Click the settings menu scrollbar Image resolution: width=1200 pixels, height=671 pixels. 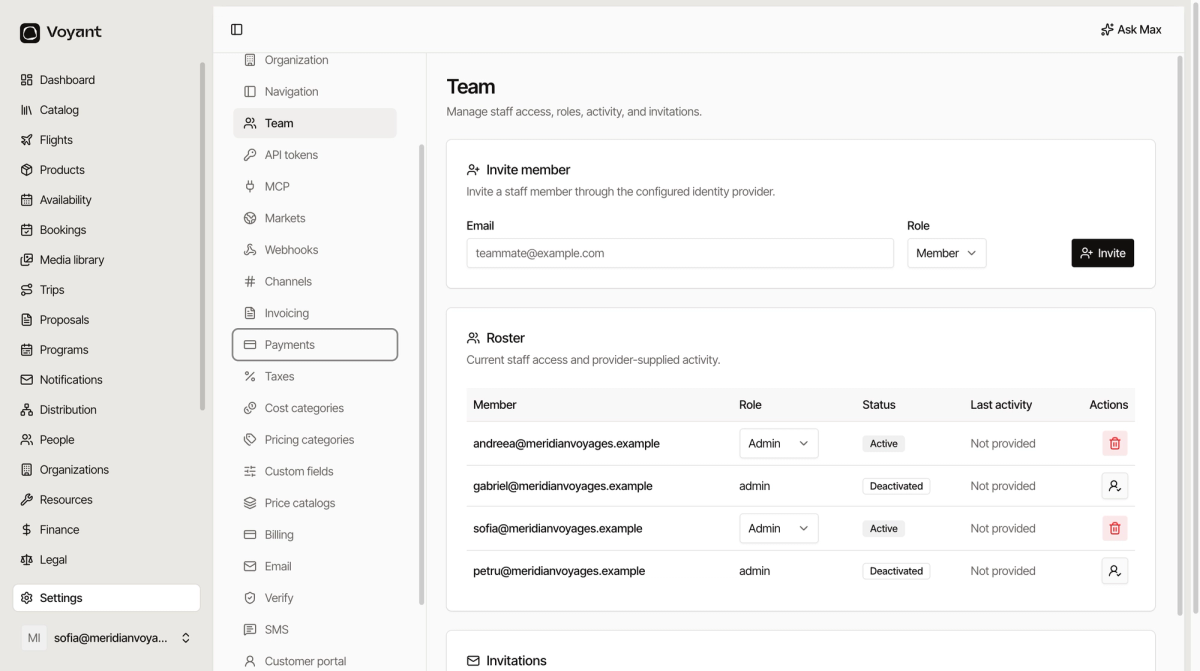pyautogui.click(x=421, y=375)
